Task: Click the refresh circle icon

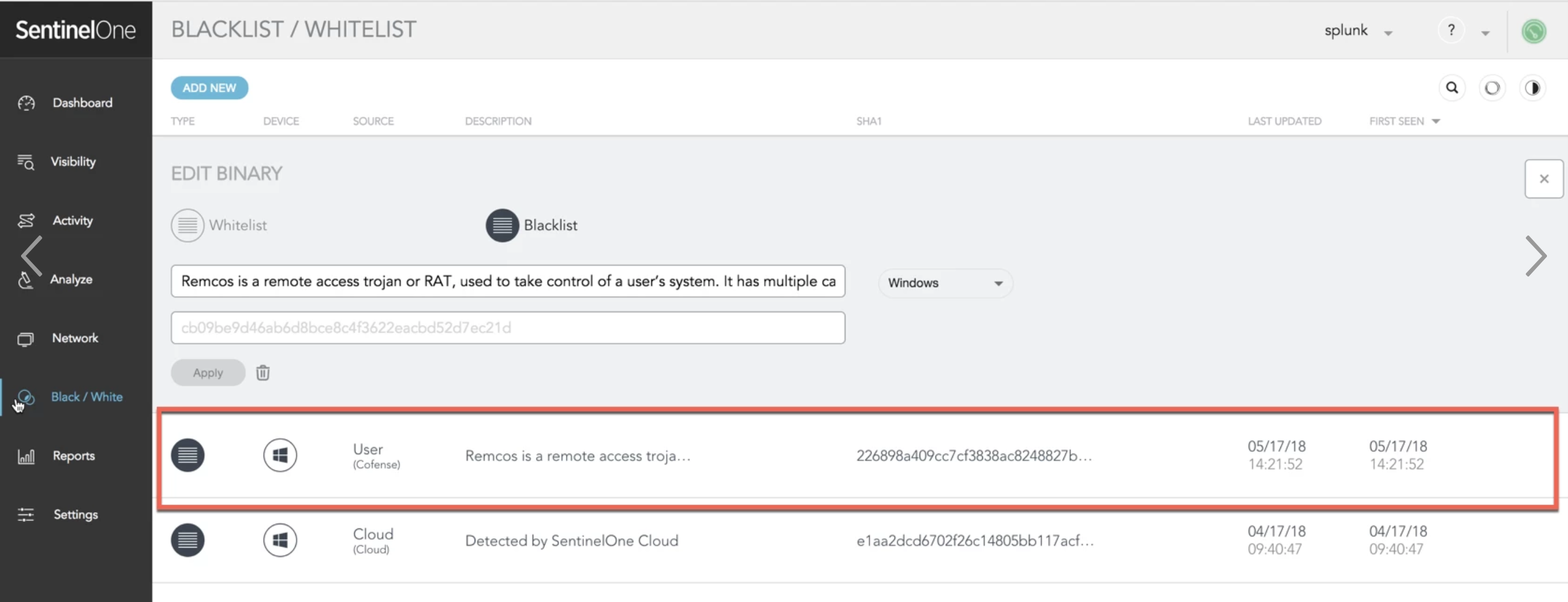Action: tap(1492, 88)
